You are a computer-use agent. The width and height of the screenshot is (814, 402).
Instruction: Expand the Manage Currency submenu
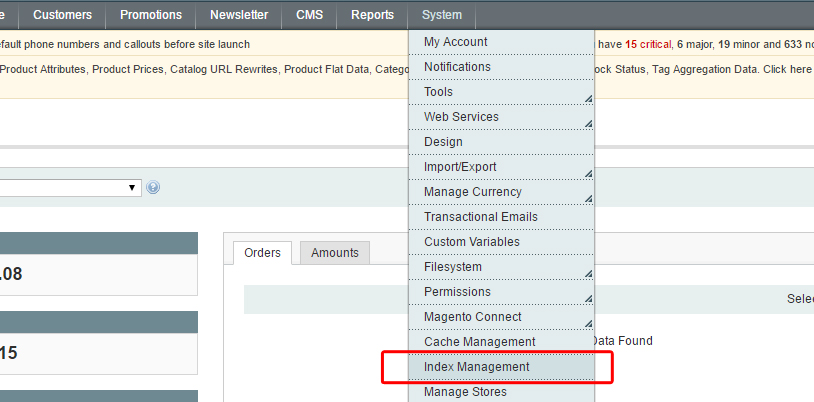501,192
